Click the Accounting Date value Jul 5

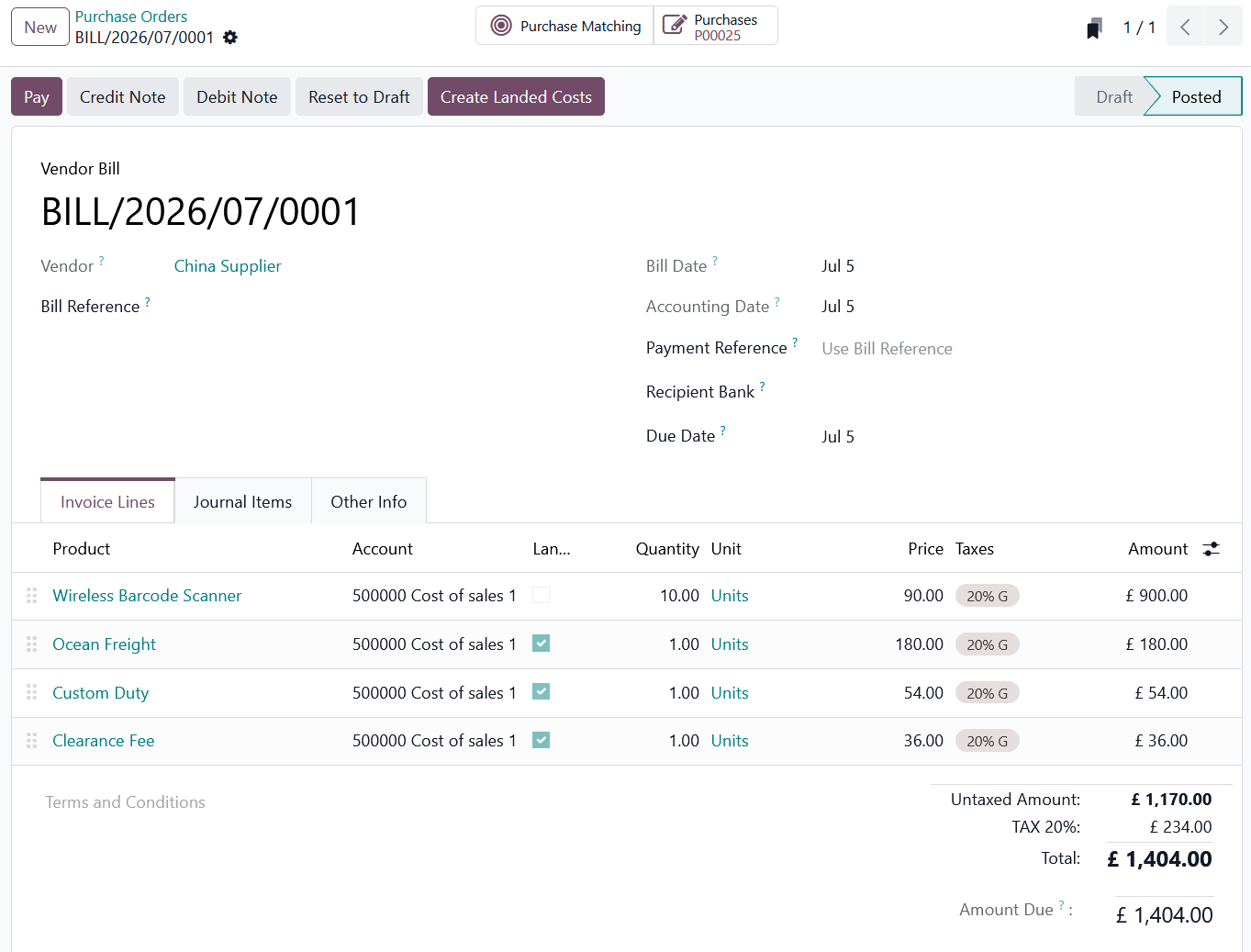click(x=838, y=307)
